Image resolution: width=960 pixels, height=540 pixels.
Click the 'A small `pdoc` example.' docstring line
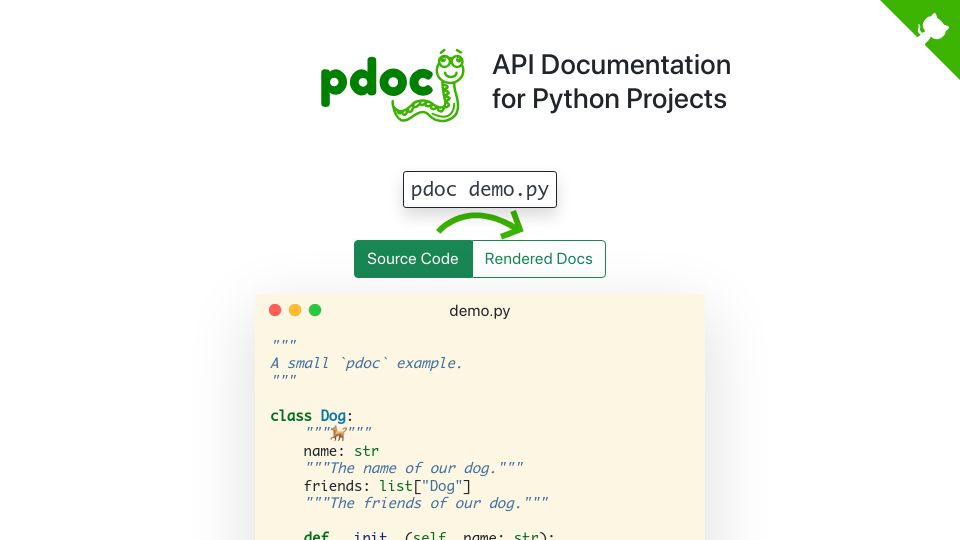point(366,363)
